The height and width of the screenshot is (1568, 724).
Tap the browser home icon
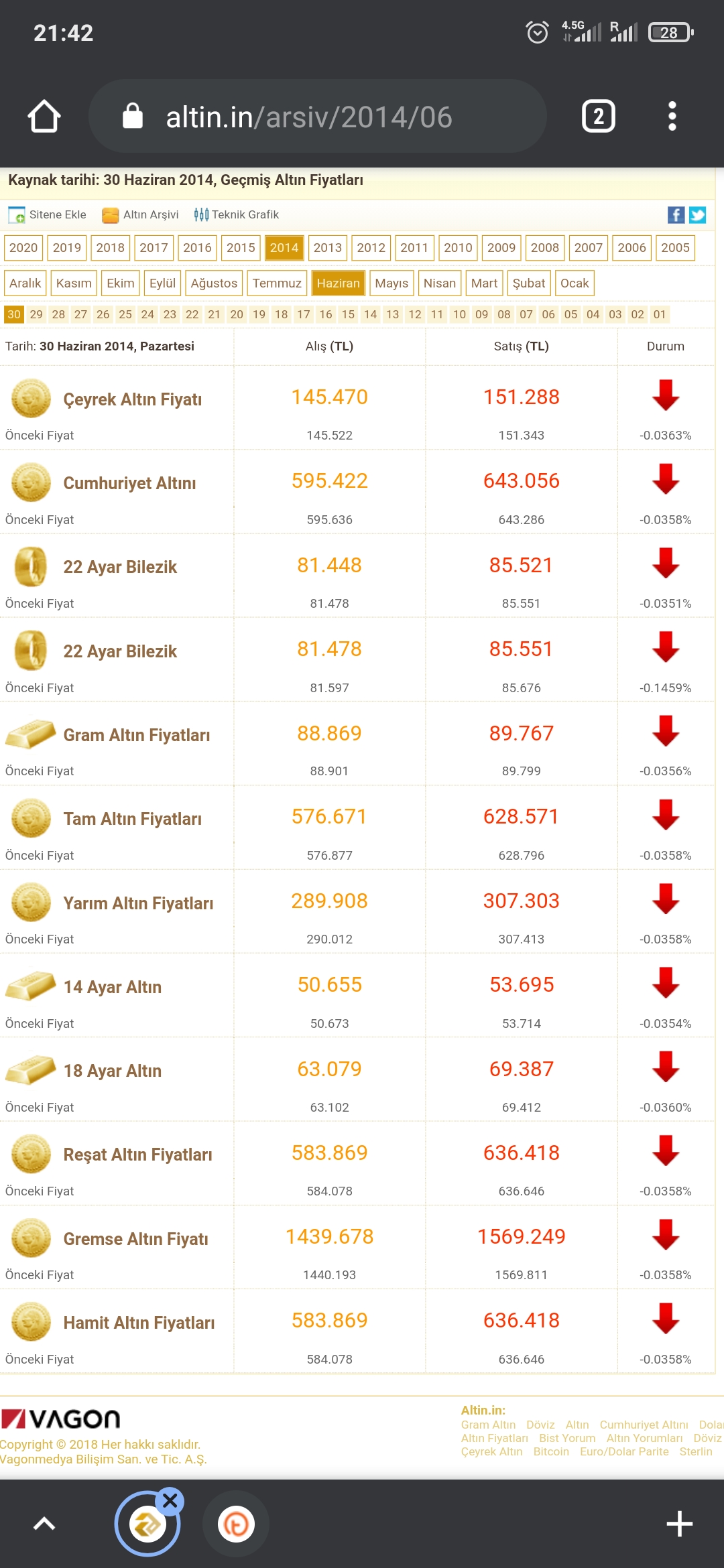click(x=44, y=117)
